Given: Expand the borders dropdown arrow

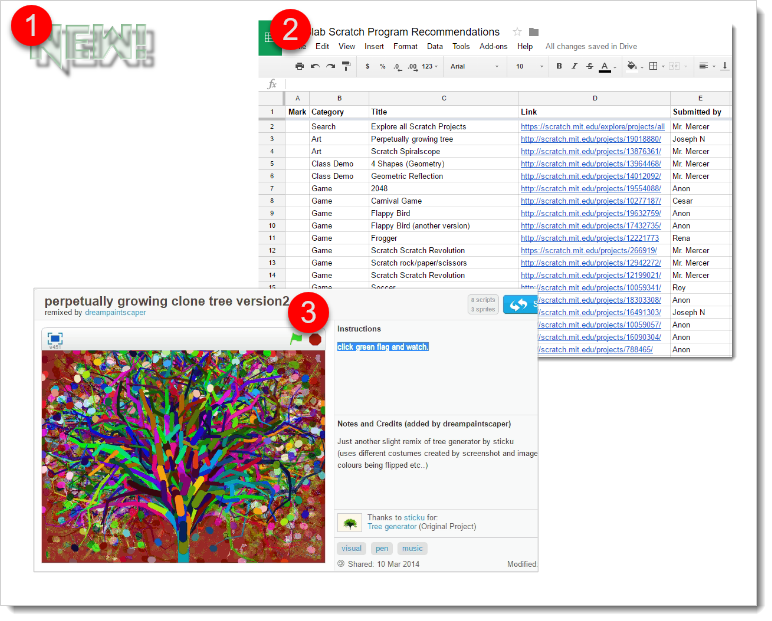Looking at the screenshot, I should coord(663,67).
